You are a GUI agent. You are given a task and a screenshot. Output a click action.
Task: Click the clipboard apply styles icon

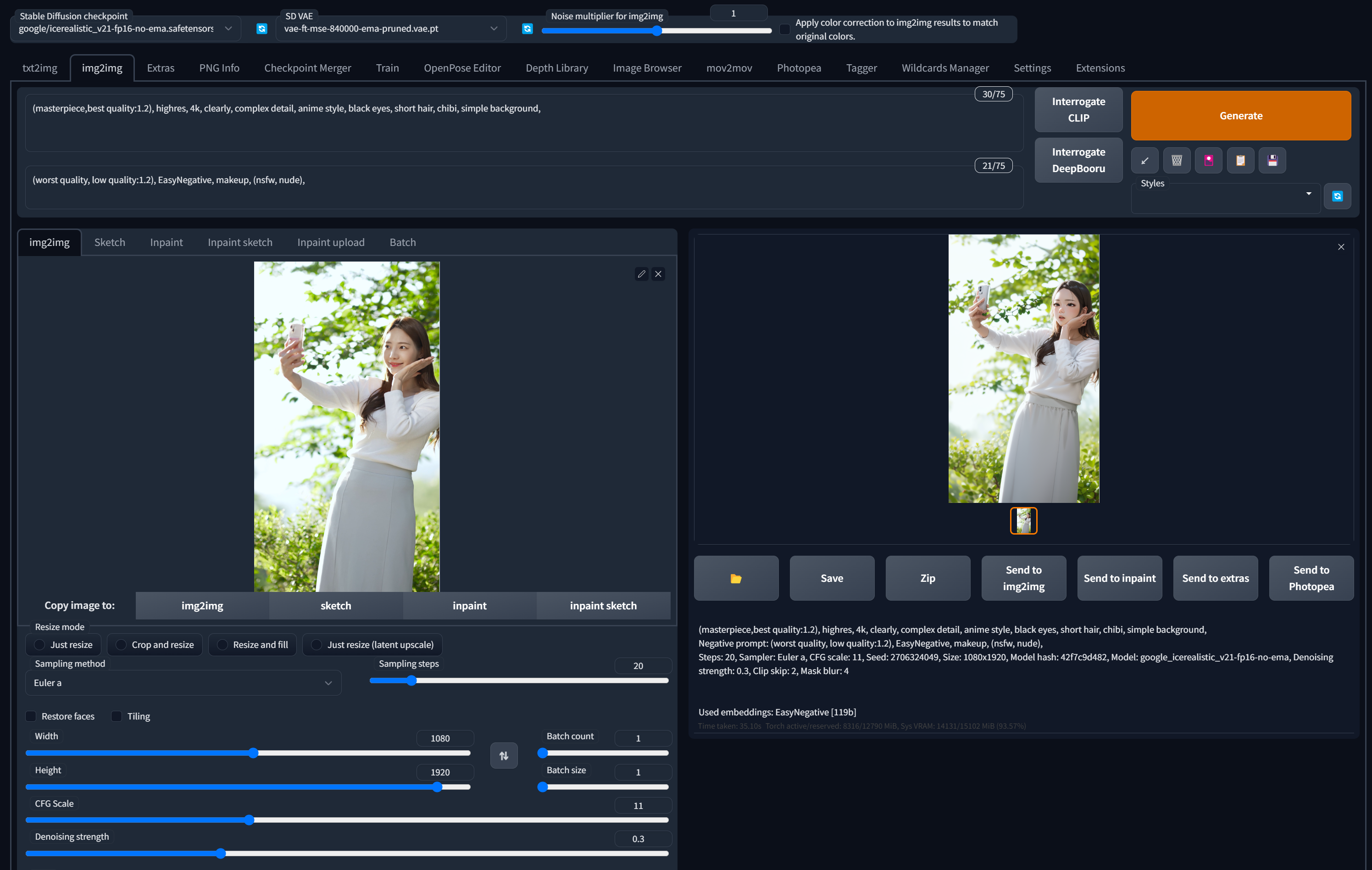[1240, 161]
